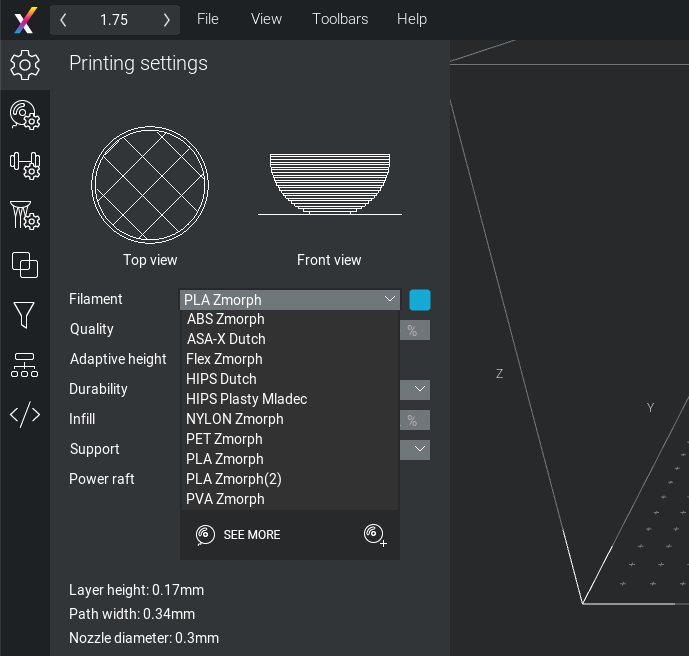The height and width of the screenshot is (656, 689).
Task: Decrease filament diameter with left arrow
Action: 63,20
